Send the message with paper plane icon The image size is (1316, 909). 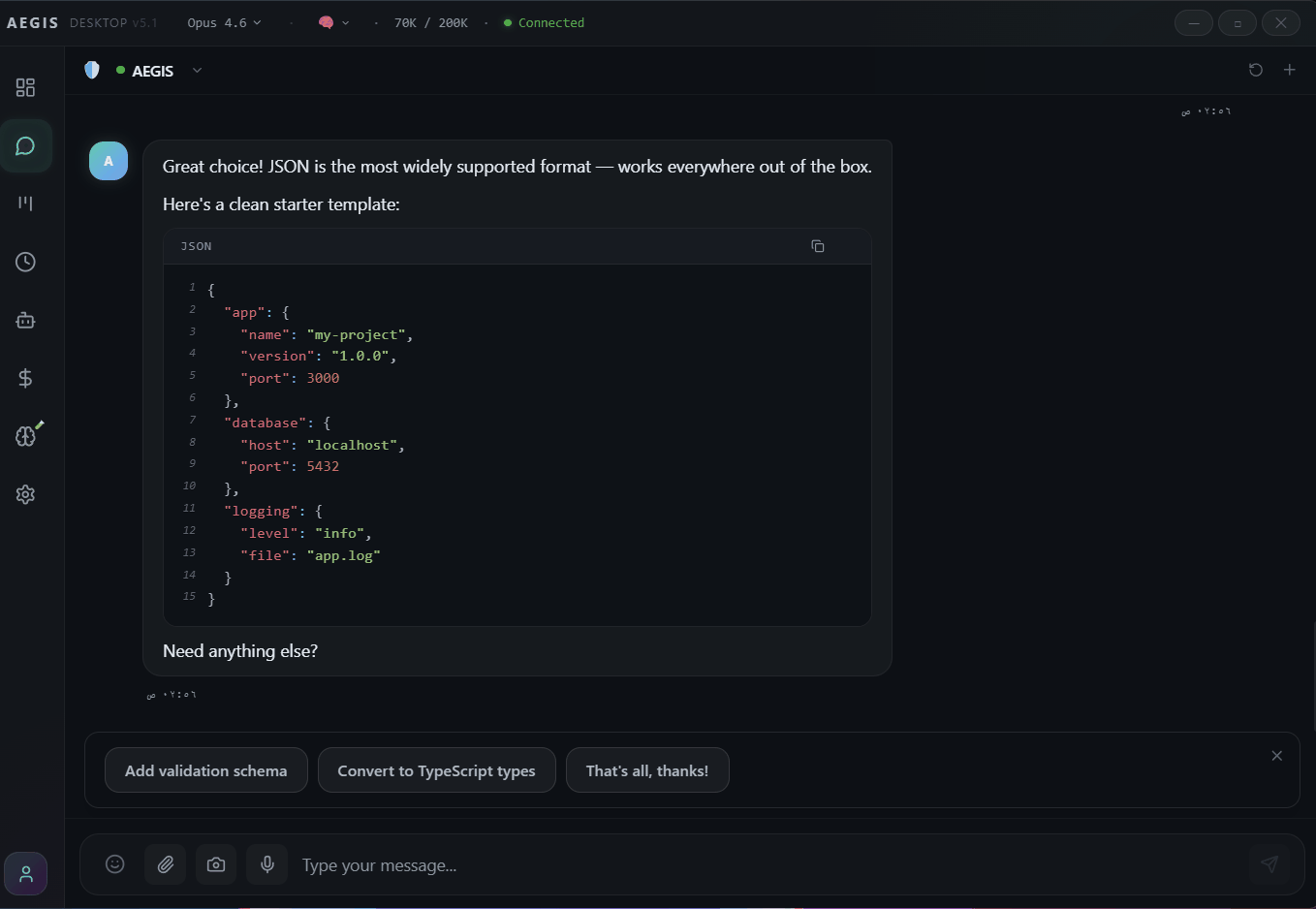tap(1269, 864)
